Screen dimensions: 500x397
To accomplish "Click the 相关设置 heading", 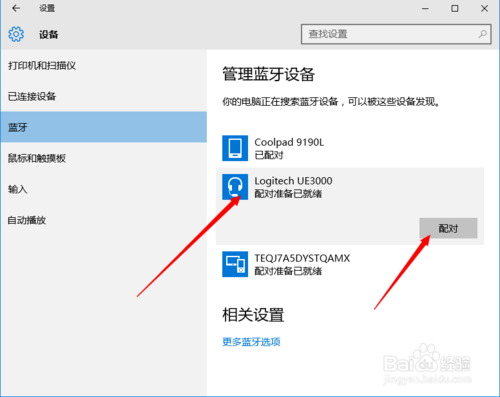I will (x=253, y=315).
